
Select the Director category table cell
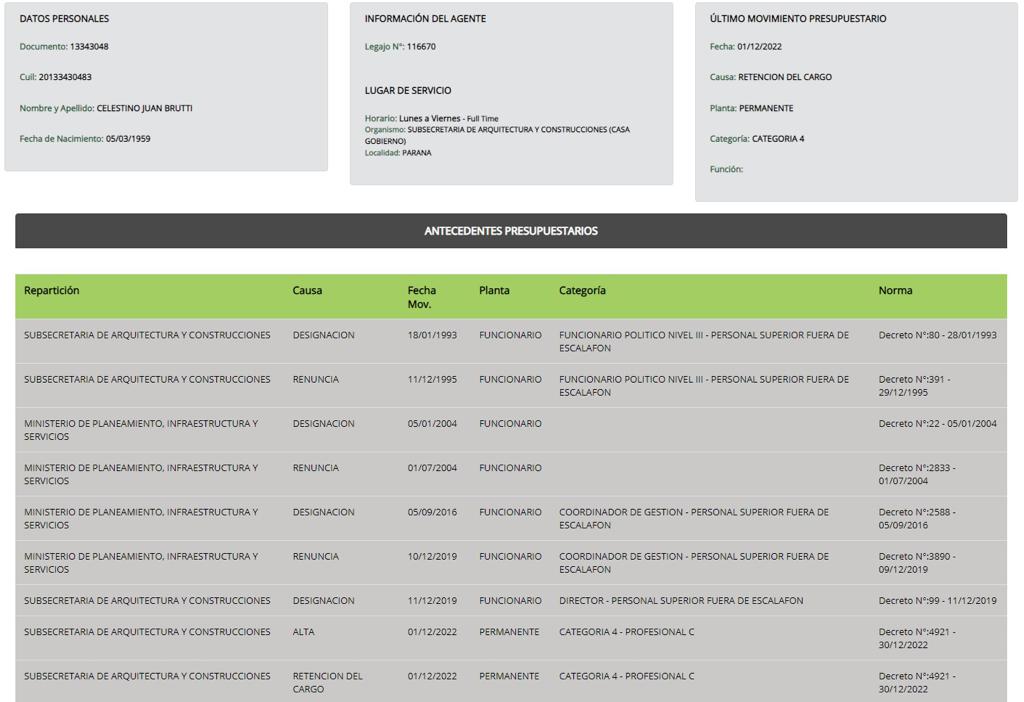(681, 601)
